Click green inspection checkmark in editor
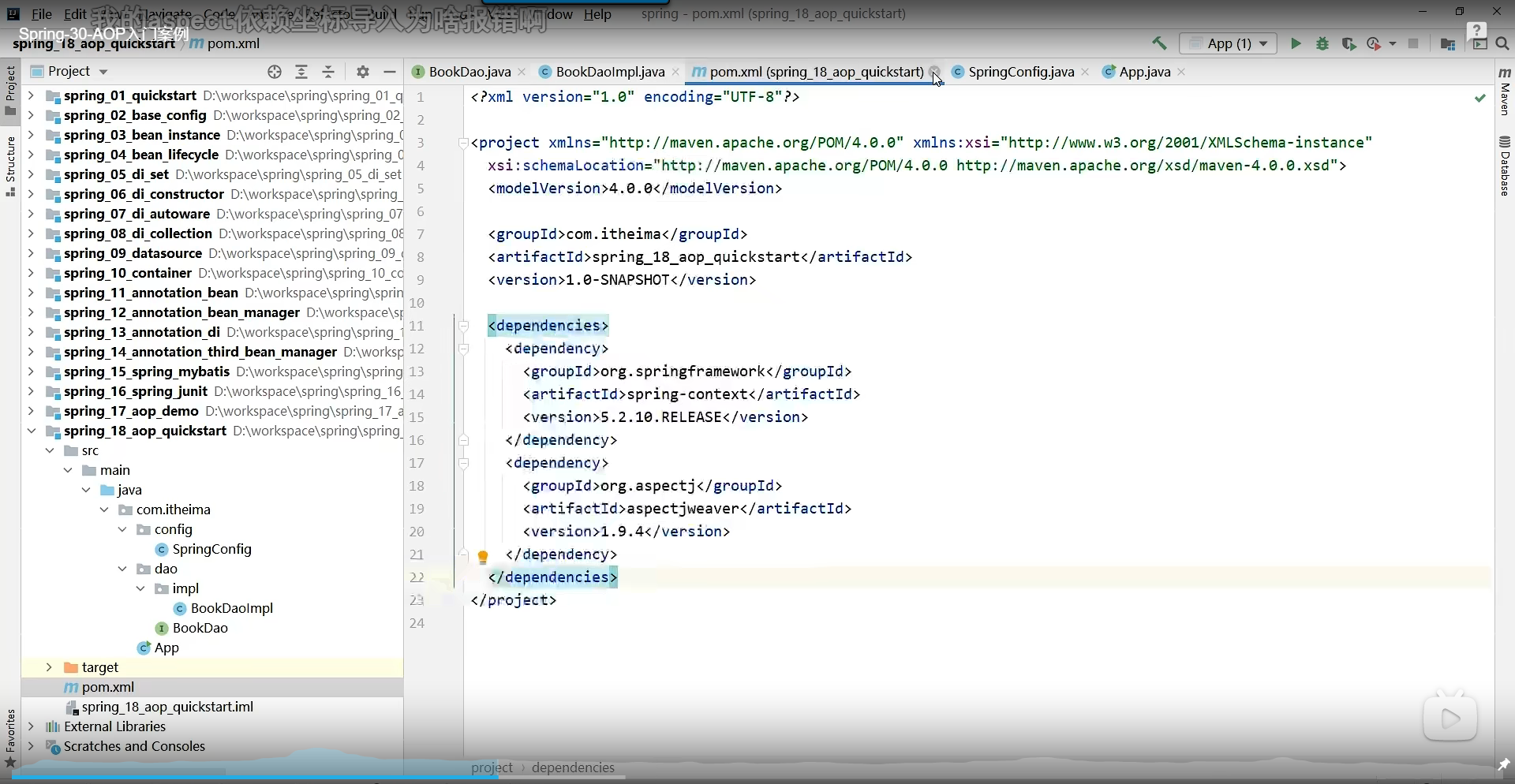This screenshot has width=1515, height=784. coord(1480,98)
